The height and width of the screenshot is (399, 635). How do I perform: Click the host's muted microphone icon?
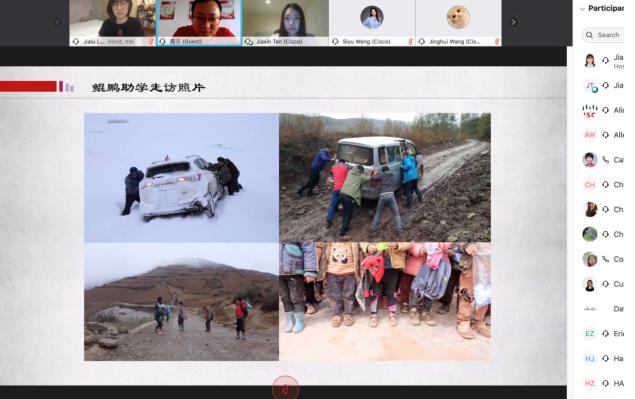coord(151,41)
